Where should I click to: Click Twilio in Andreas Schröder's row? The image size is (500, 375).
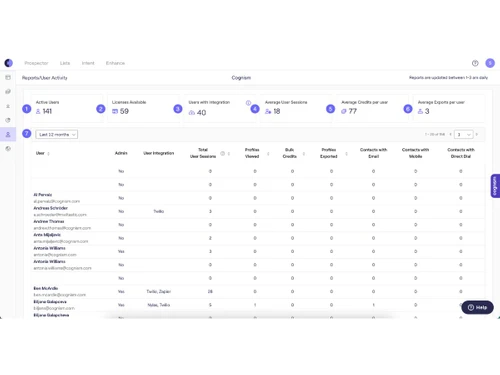pos(159,211)
